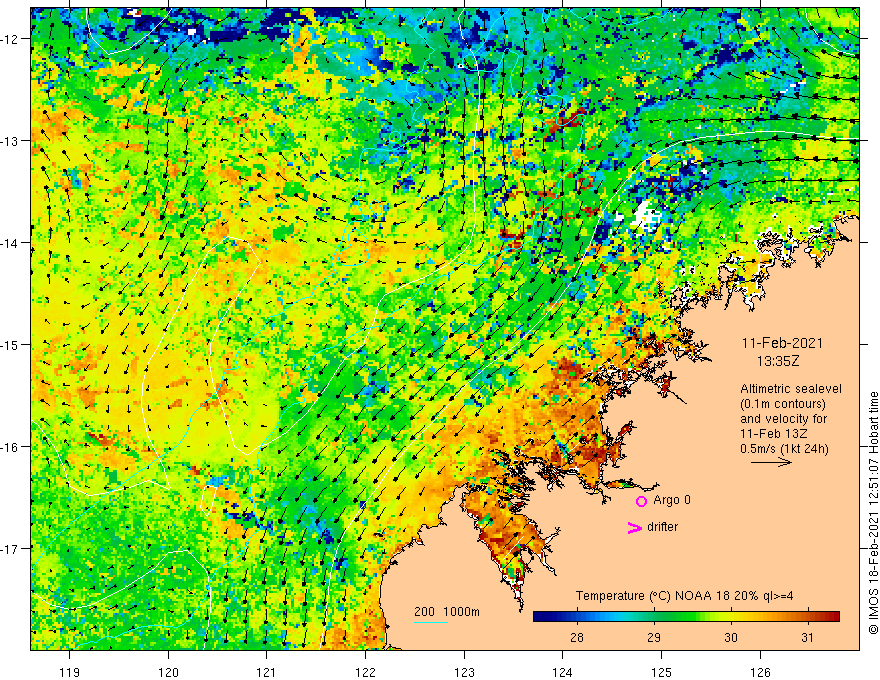This screenshot has width=880, height=680.
Task: Click the '31' temperature scale value
Action: 807,638
